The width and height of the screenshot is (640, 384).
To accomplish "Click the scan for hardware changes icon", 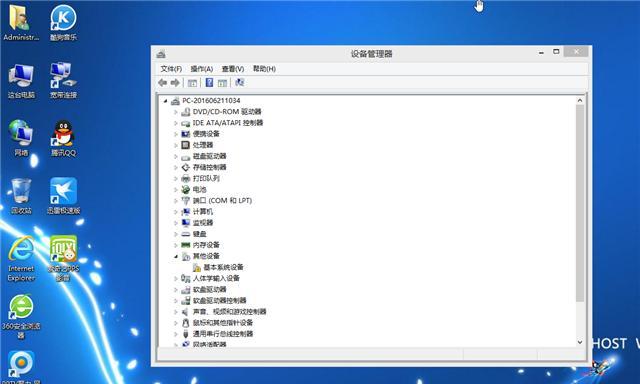I will 239,83.
